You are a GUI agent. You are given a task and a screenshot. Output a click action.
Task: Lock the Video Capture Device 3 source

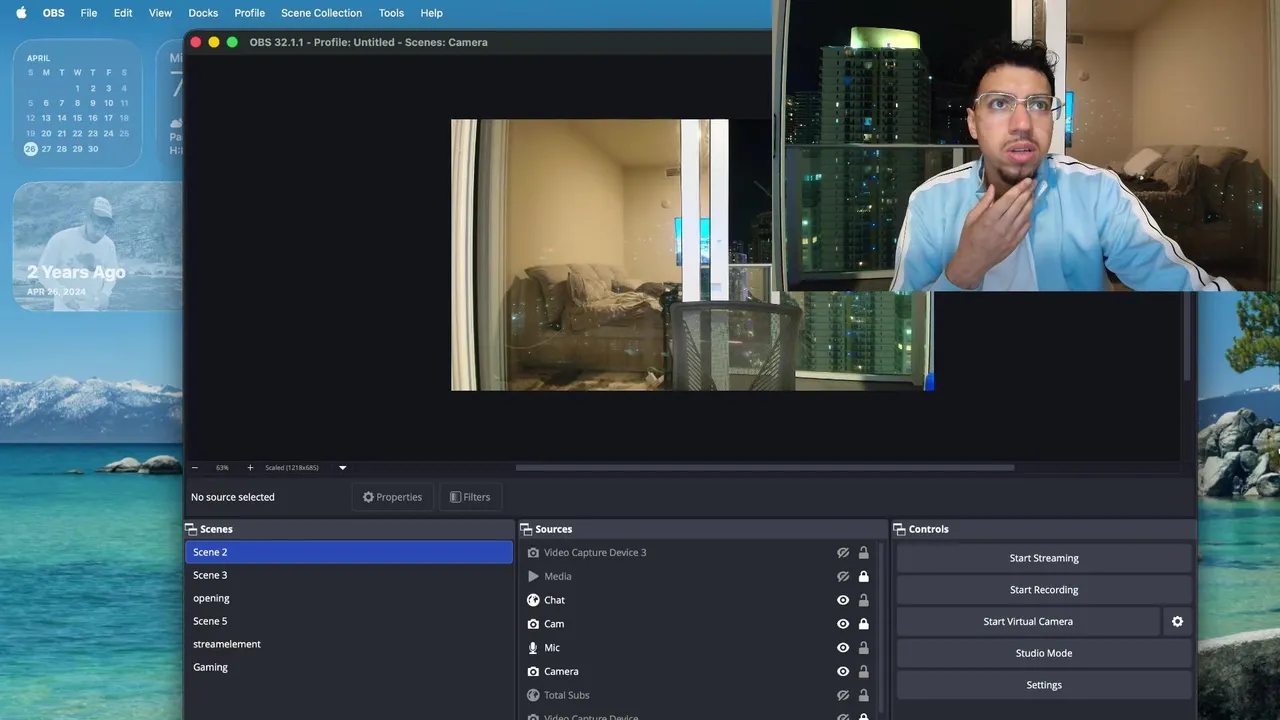[863, 552]
